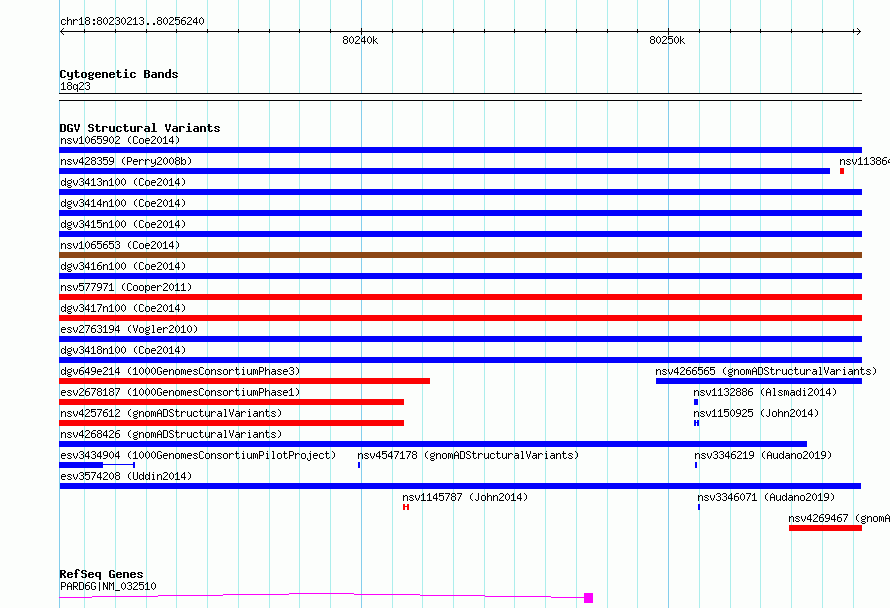Click the red dgv649e214 variant bar
The width and height of the screenshot is (890, 608).
[x=245, y=381]
